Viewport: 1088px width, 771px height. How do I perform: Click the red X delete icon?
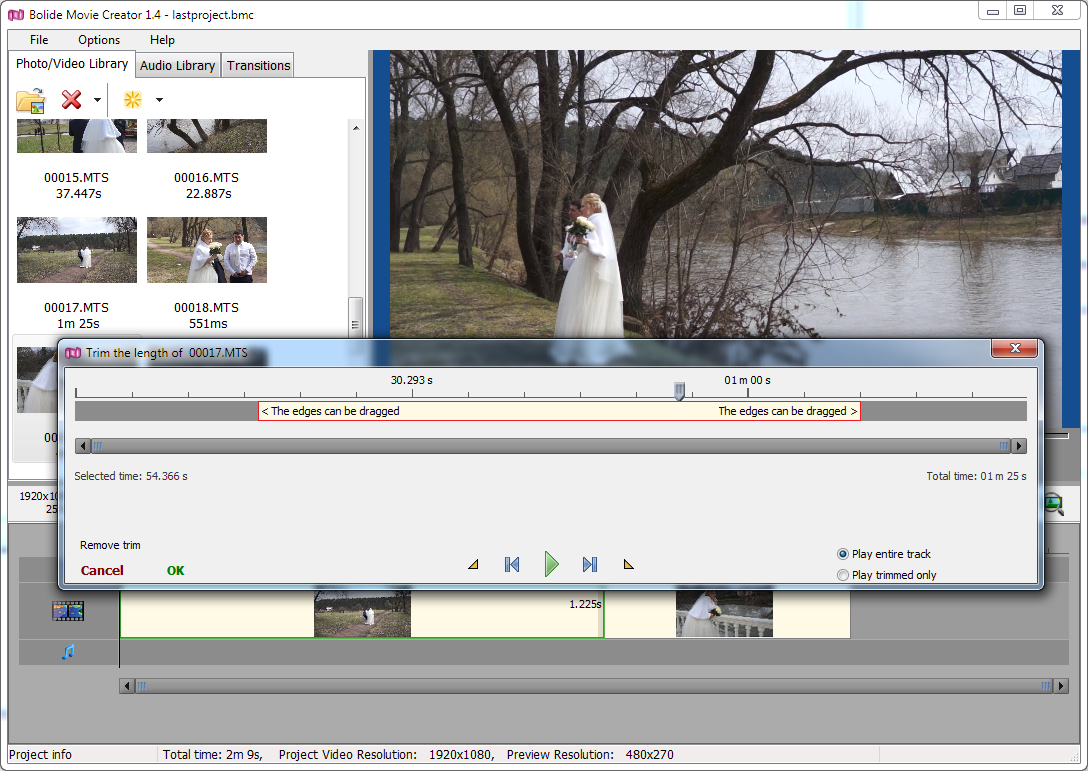71,100
